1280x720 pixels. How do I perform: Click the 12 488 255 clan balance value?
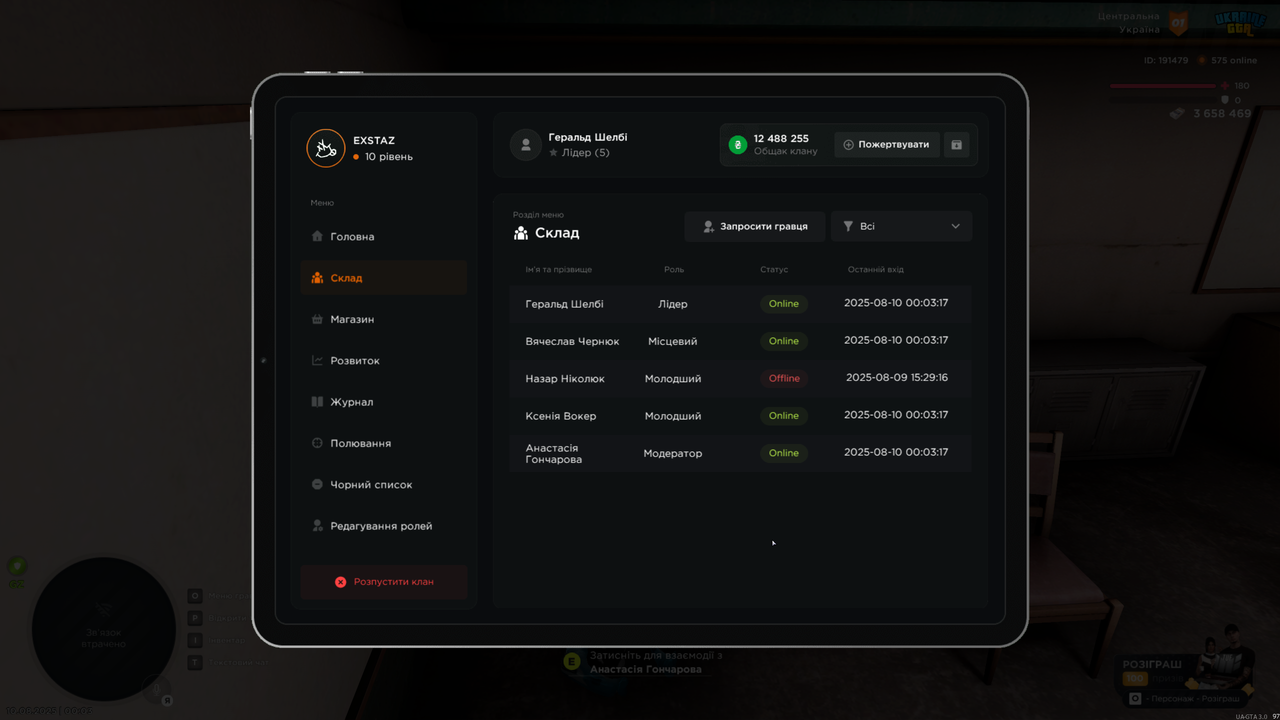tap(781, 139)
